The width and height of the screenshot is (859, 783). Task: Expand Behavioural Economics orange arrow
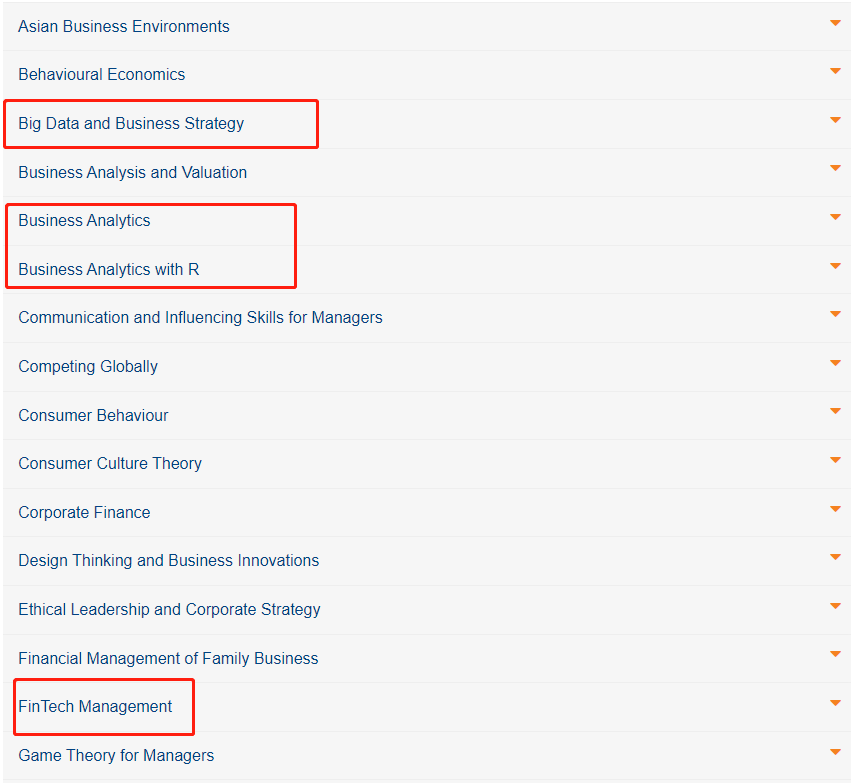pyautogui.click(x=835, y=71)
